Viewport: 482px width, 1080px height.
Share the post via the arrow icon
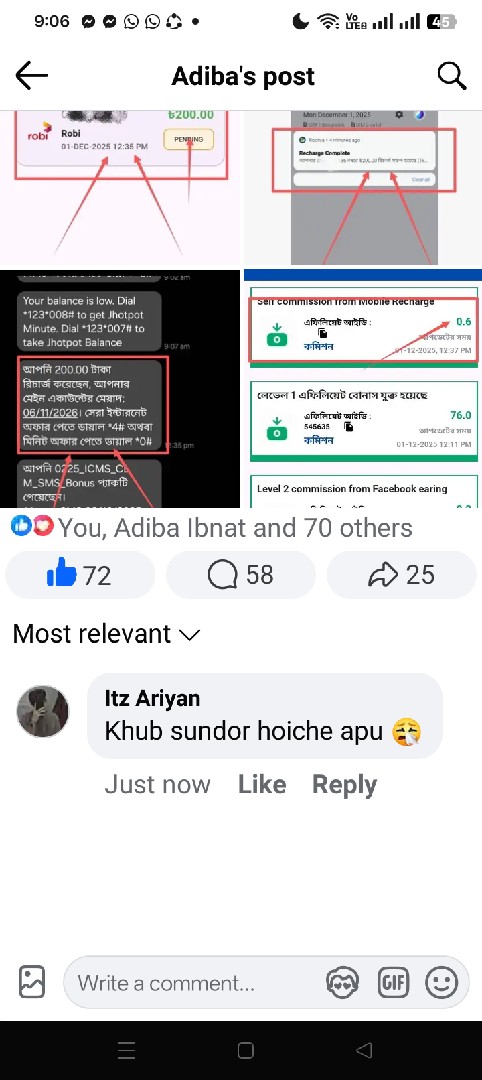[401, 574]
